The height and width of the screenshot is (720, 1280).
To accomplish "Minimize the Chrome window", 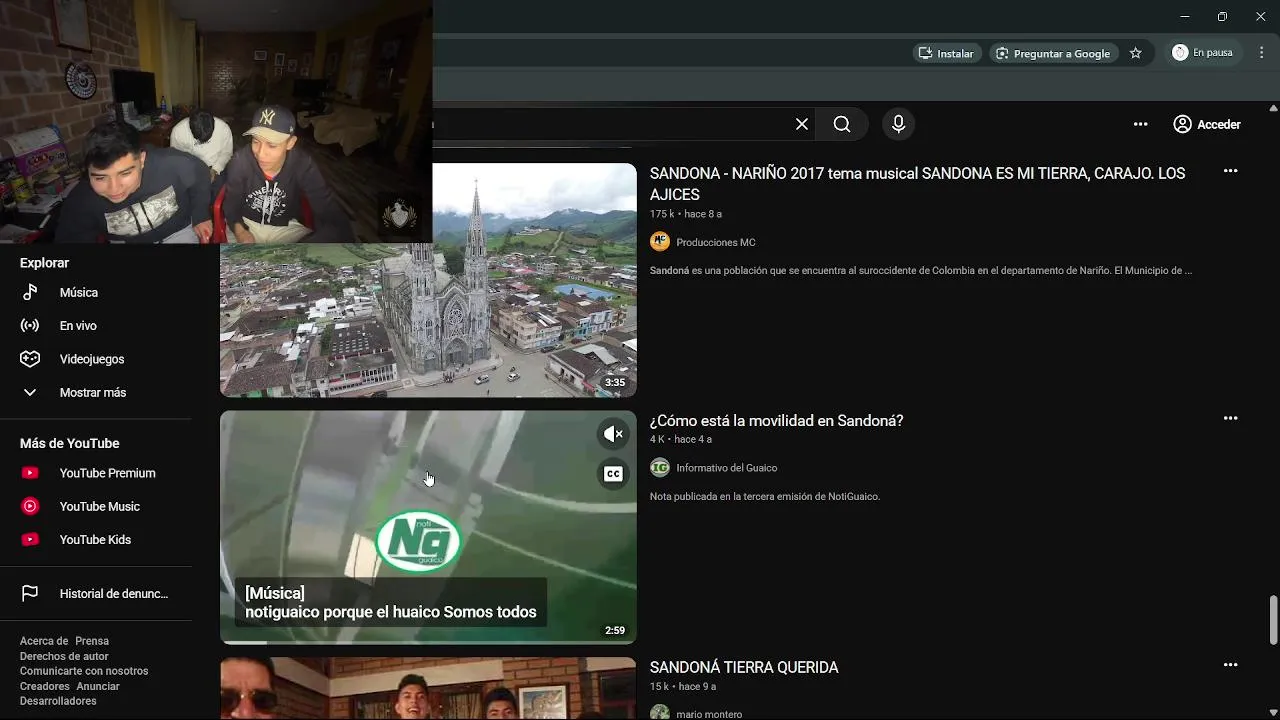I will (x=1185, y=16).
